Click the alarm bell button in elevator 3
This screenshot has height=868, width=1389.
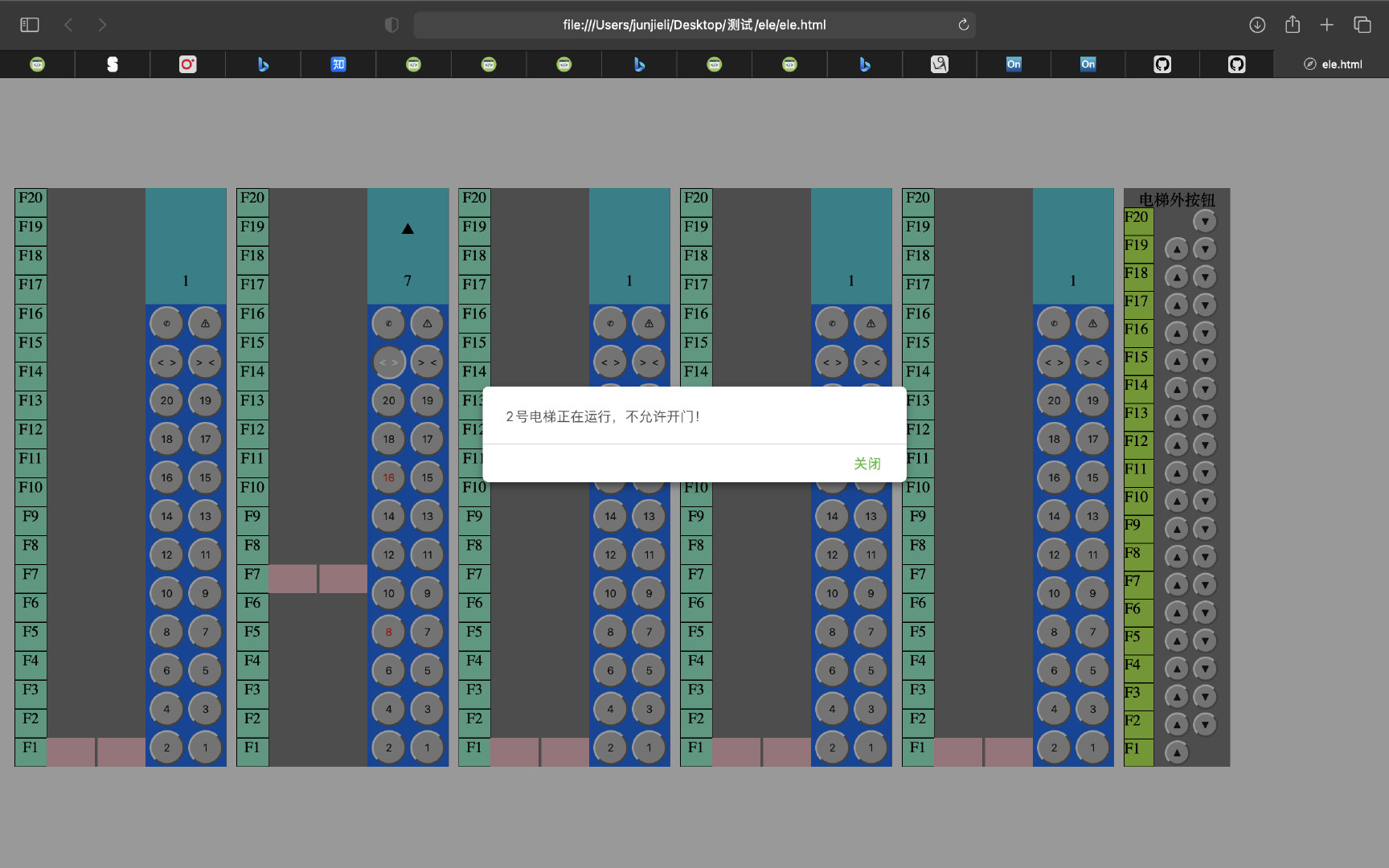pyautogui.click(x=649, y=323)
